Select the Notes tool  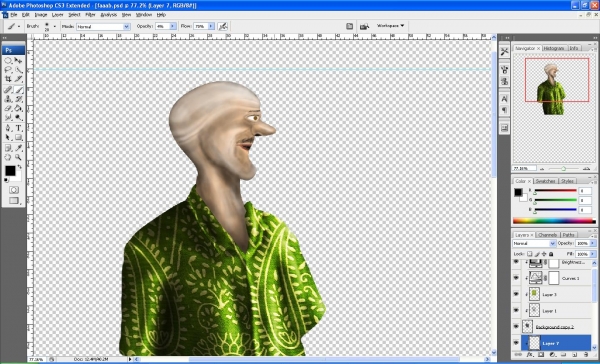coord(8,148)
